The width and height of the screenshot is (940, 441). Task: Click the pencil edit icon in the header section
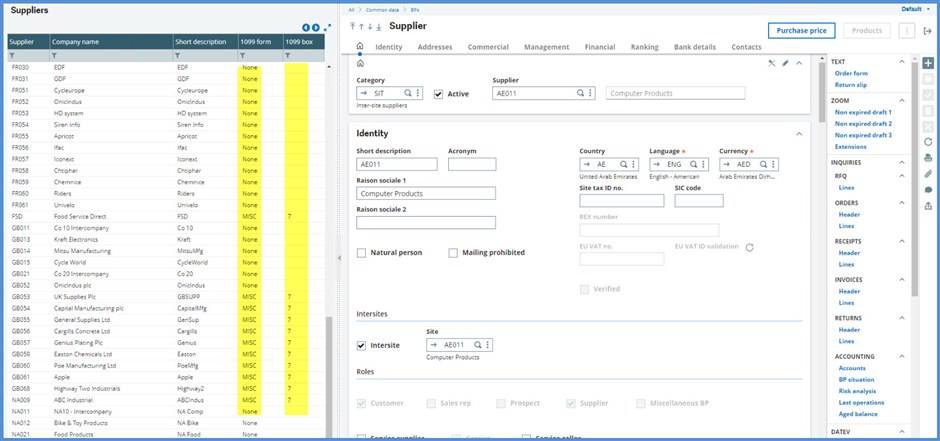point(785,63)
